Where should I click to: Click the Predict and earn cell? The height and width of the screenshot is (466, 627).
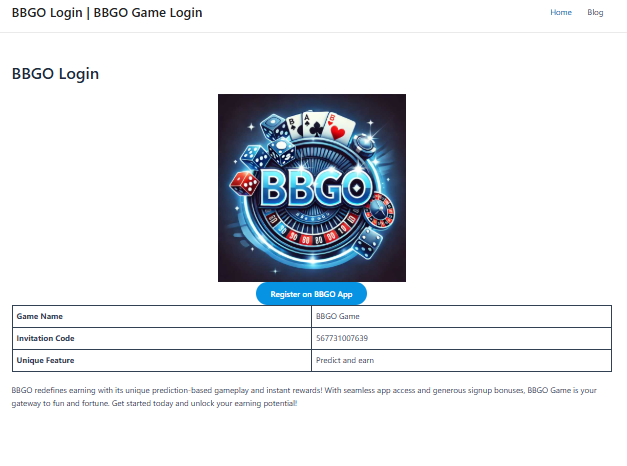pos(461,360)
